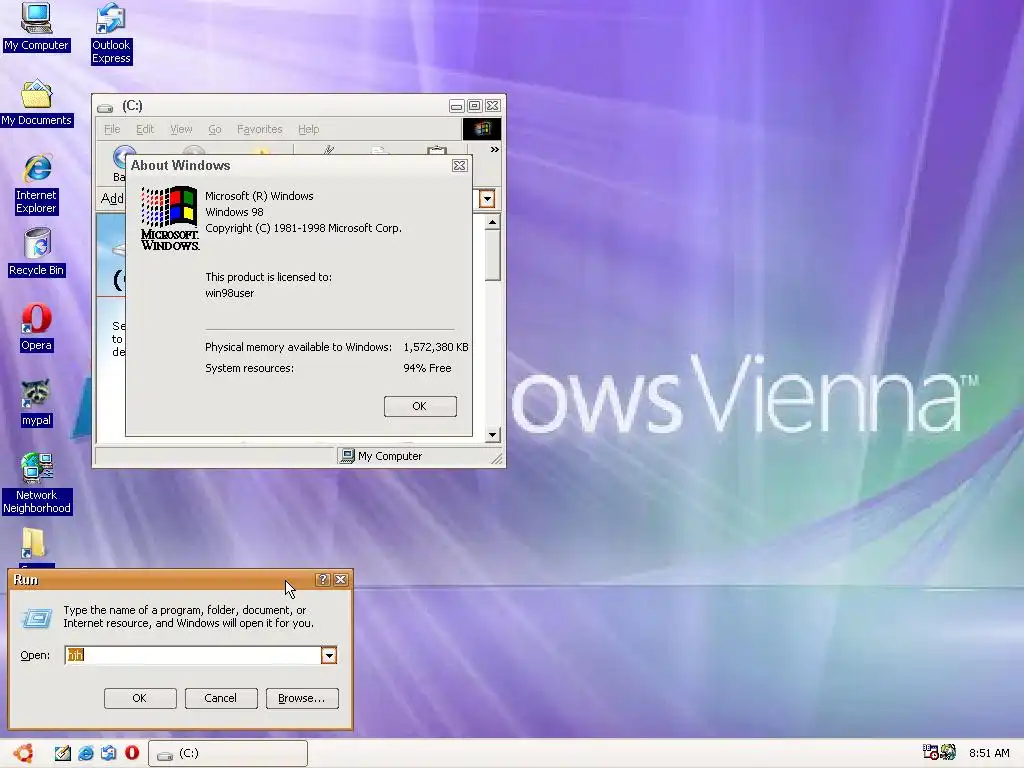Open the Address bar dropdown in (C:) window
This screenshot has height=768, width=1024.
coord(487,199)
